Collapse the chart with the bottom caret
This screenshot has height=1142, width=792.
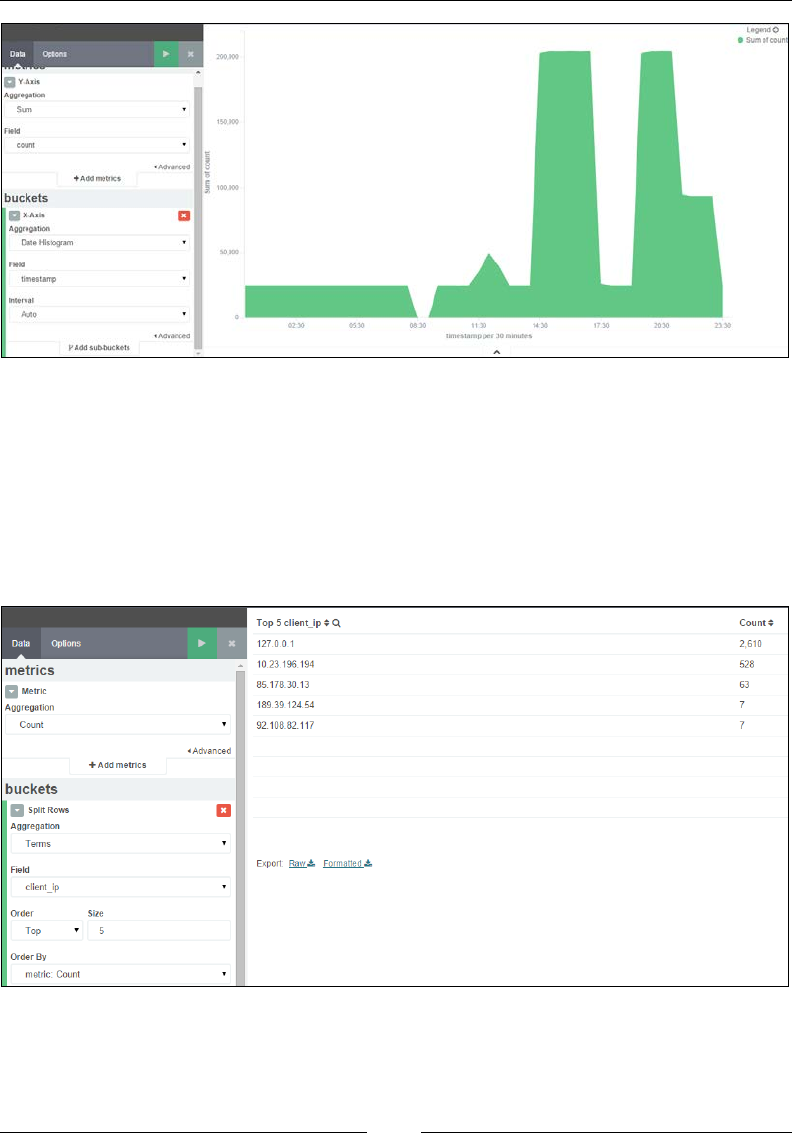pyautogui.click(x=497, y=352)
